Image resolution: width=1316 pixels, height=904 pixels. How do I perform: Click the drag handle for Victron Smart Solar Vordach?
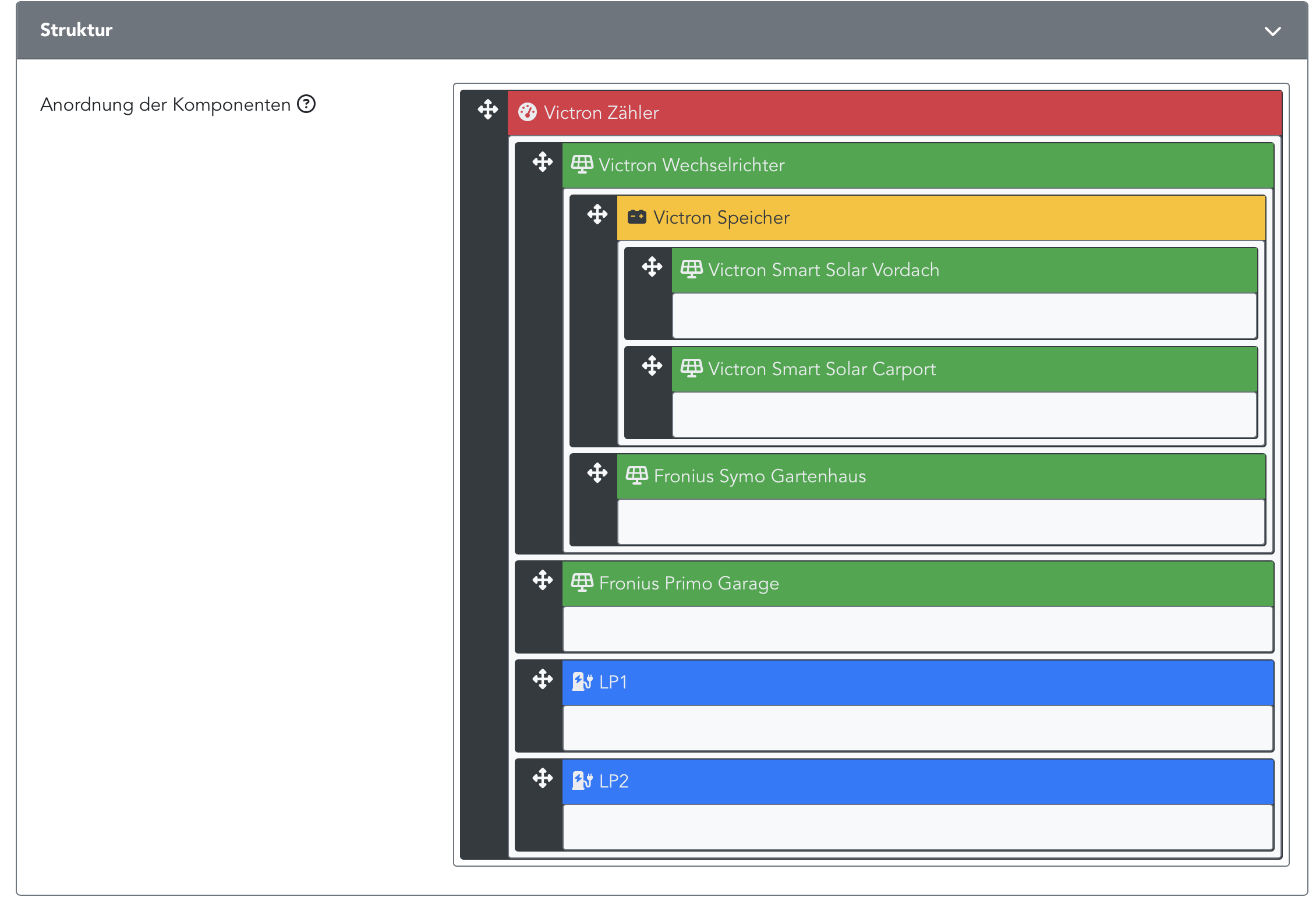coord(652,267)
